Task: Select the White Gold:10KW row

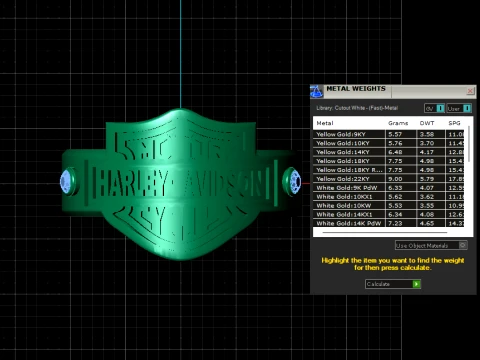Action: [388, 206]
